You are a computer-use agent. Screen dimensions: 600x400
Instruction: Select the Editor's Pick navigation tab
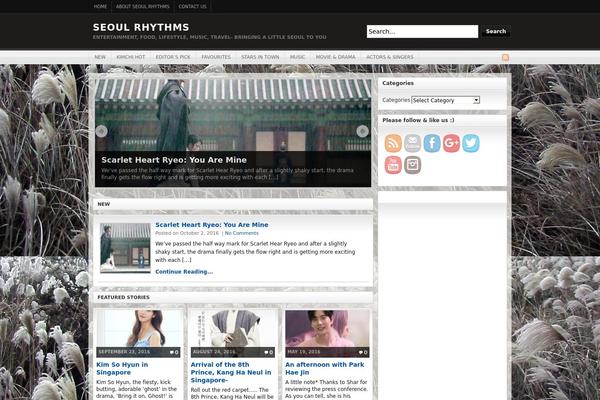tap(173, 57)
